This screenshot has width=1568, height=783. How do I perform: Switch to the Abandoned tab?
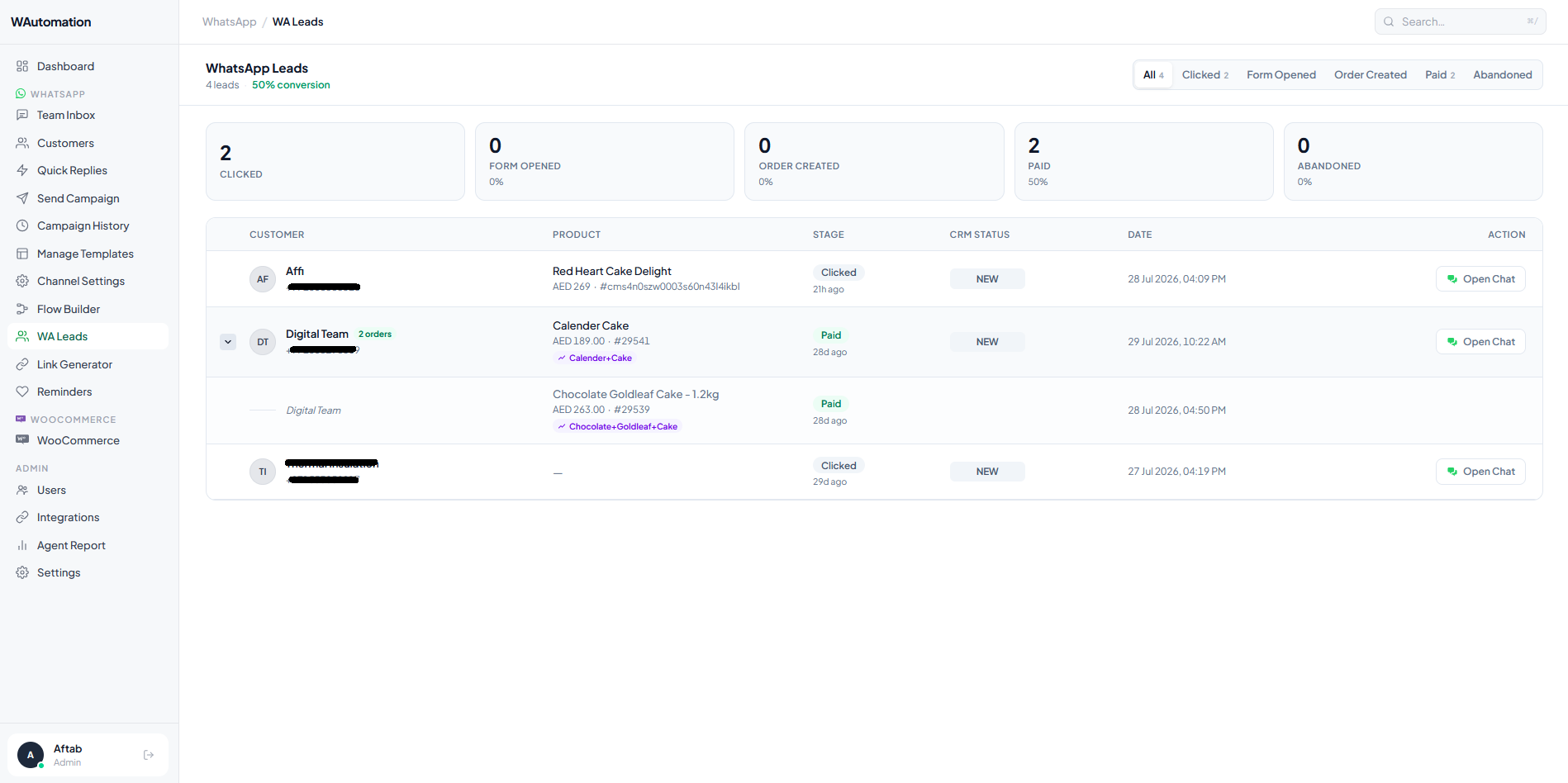pyautogui.click(x=1503, y=75)
